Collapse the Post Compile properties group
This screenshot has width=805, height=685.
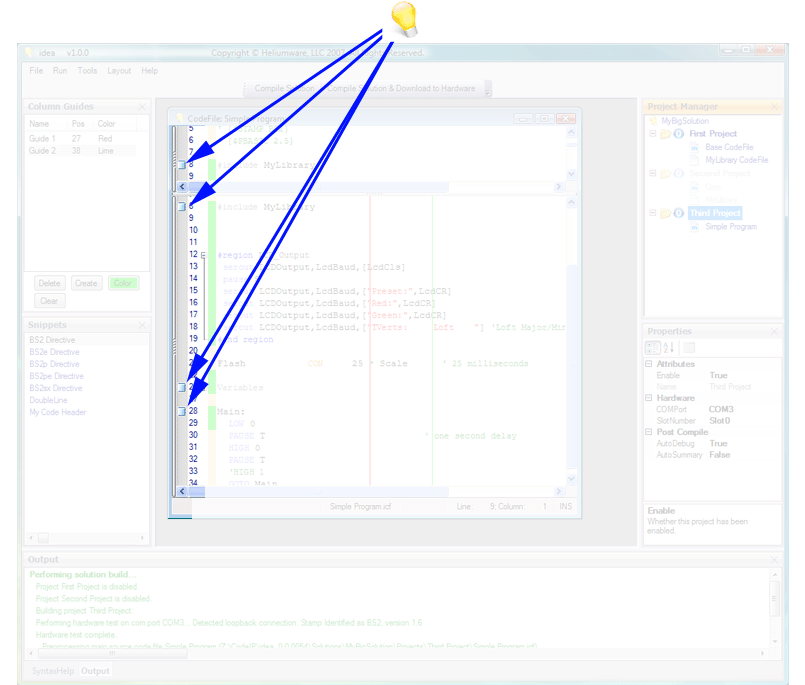point(648,431)
